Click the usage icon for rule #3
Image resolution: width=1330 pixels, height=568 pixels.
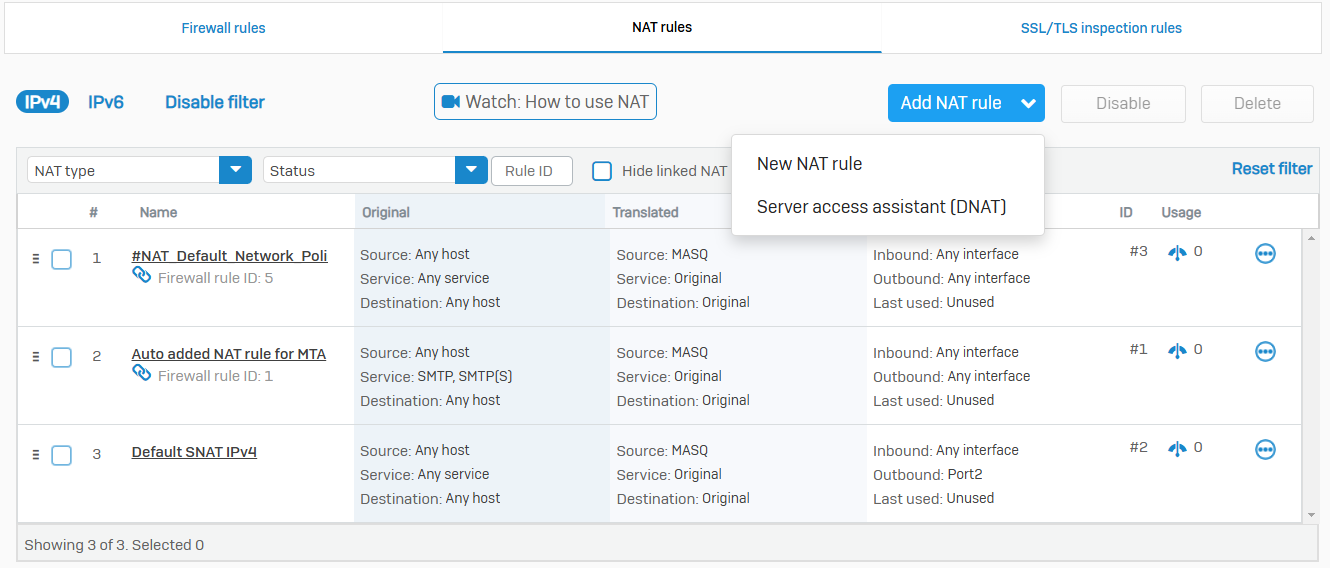[1178, 252]
